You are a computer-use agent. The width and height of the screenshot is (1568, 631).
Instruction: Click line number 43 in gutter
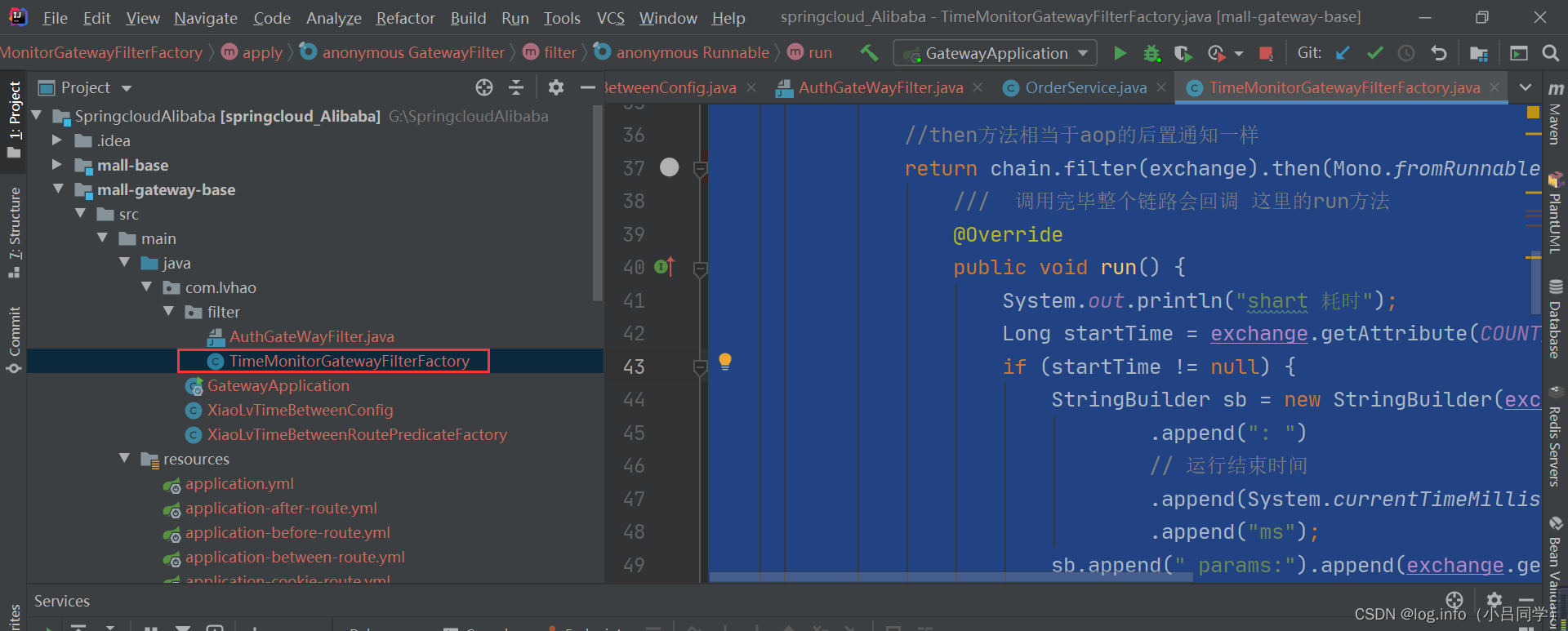tap(634, 367)
